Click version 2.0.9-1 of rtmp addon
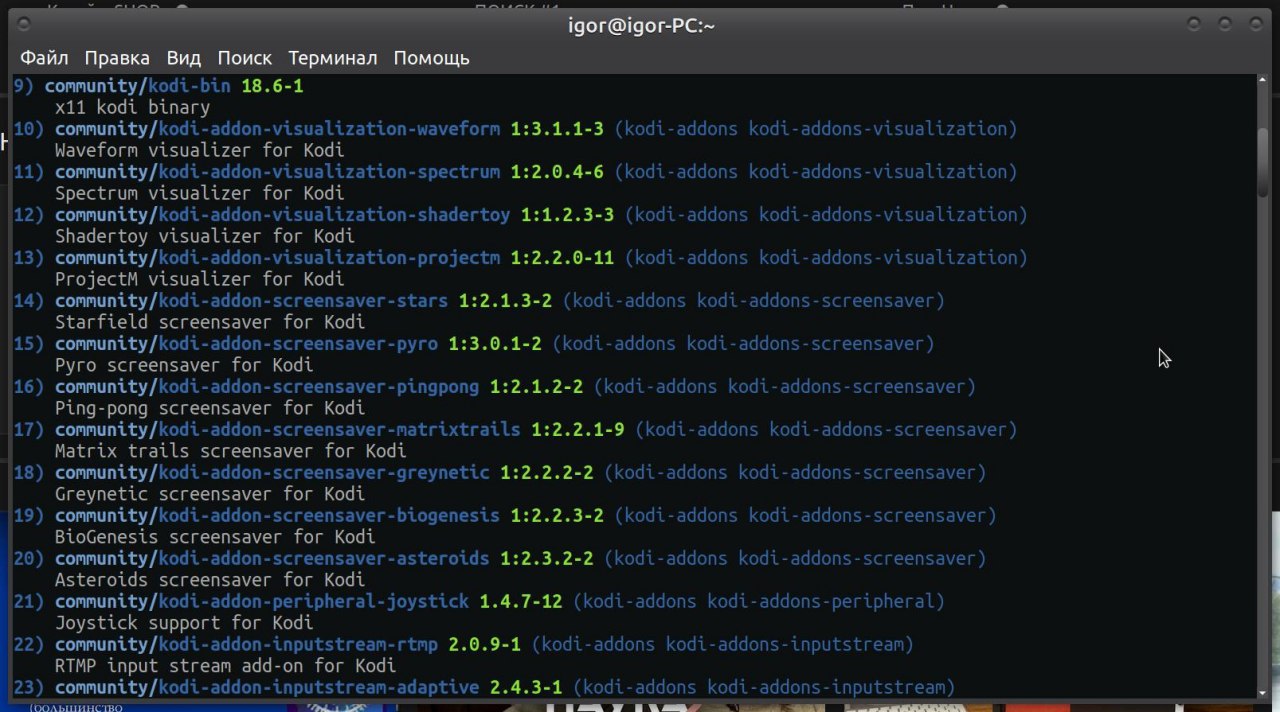This screenshot has height=712, width=1280. (485, 644)
